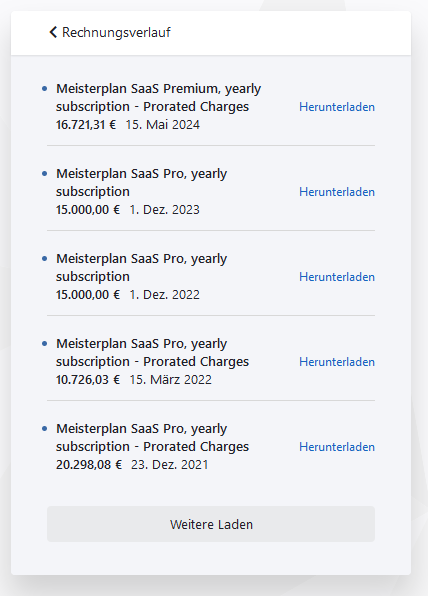Select the Rechnungsverlauf header title
The width and height of the screenshot is (428, 596).
point(116,33)
